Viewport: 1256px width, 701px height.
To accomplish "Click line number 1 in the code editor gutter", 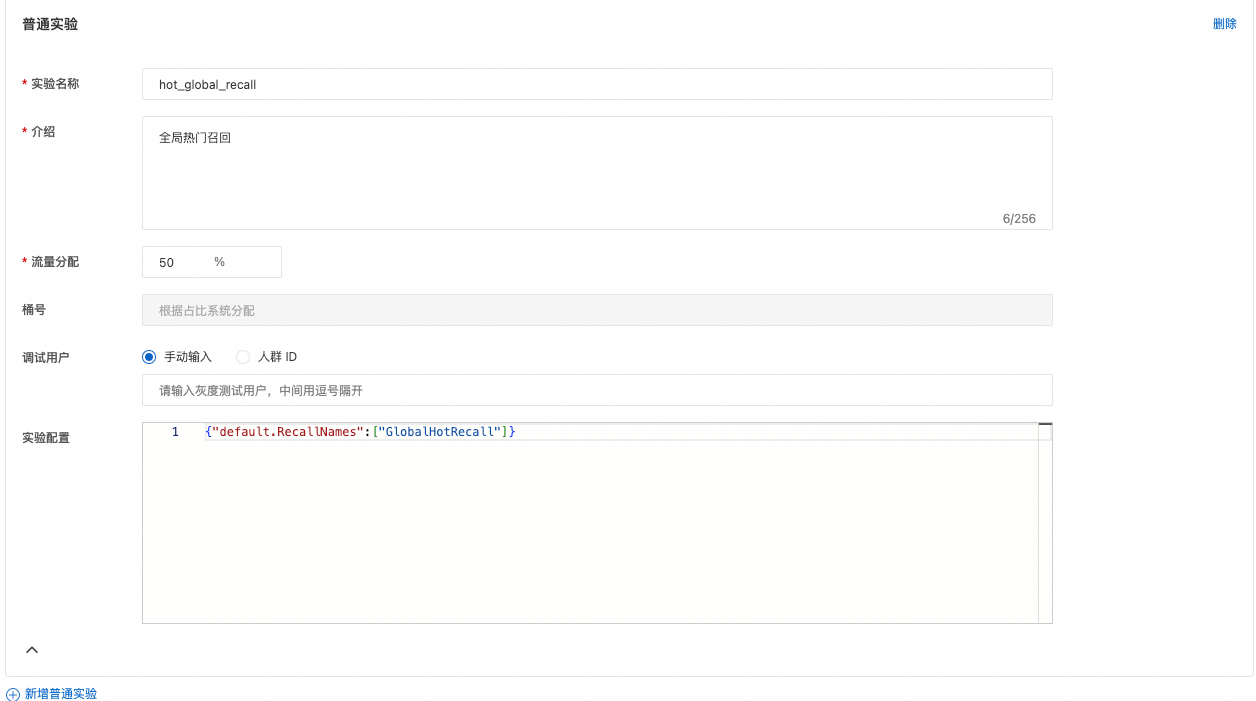I will [175, 432].
